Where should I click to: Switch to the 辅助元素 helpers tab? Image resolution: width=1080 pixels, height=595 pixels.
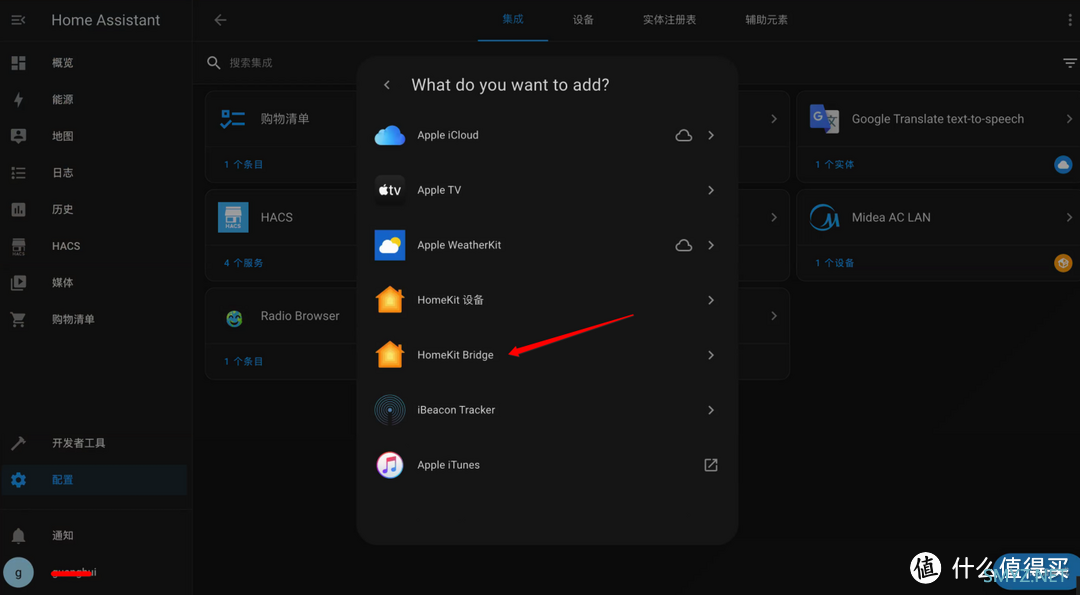pyautogui.click(x=767, y=20)
